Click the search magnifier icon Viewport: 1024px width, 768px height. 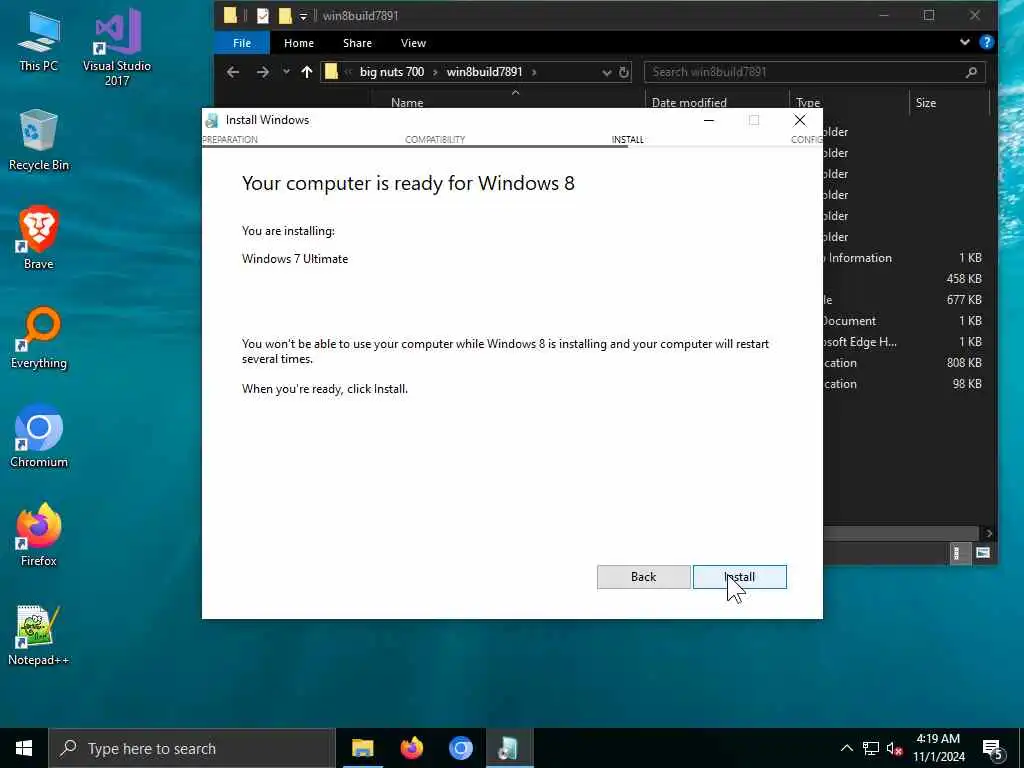[971, 72]
